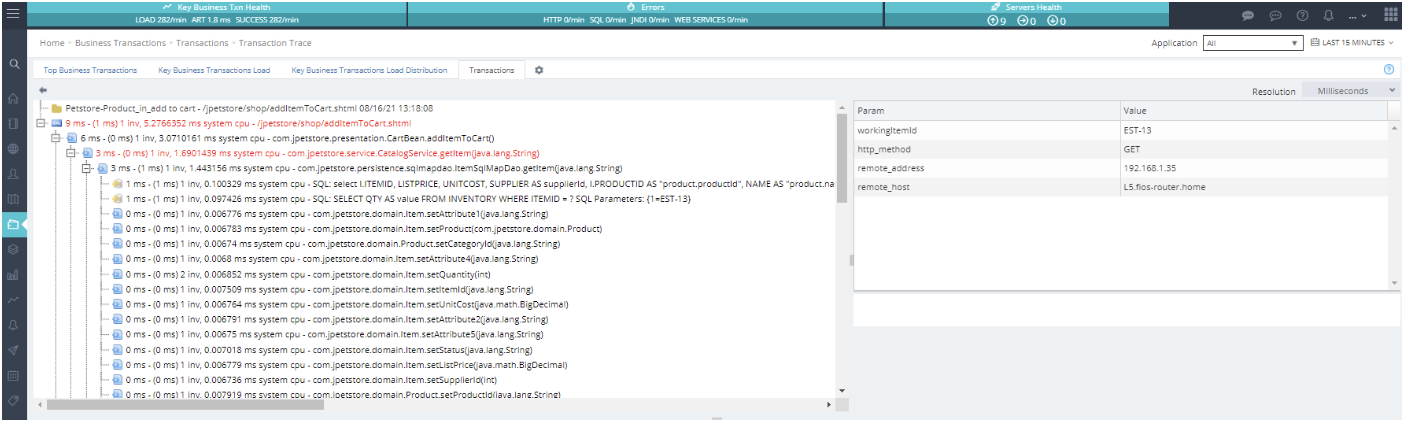Go to Business Transactions breadcrumb
Viewport: 1406px width, 424px height.
click(120, 43)
